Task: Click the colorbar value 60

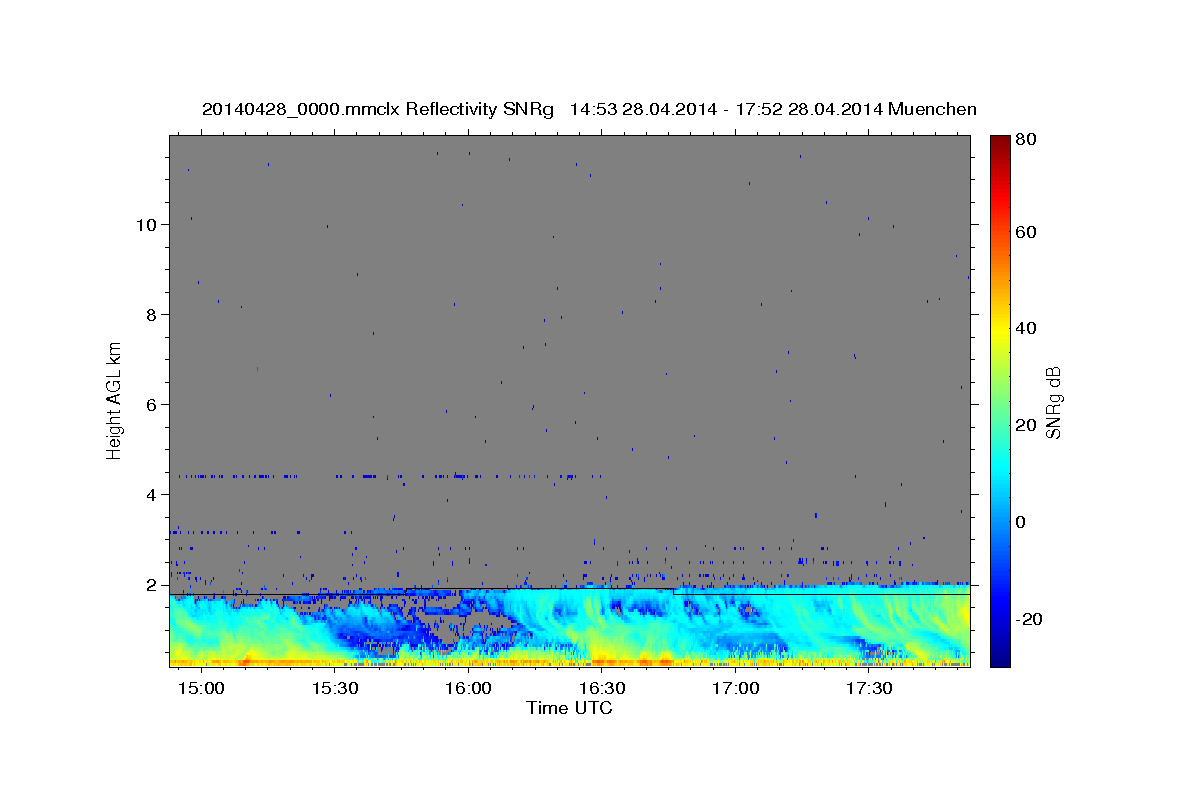Action: (x=1024, y=232)
